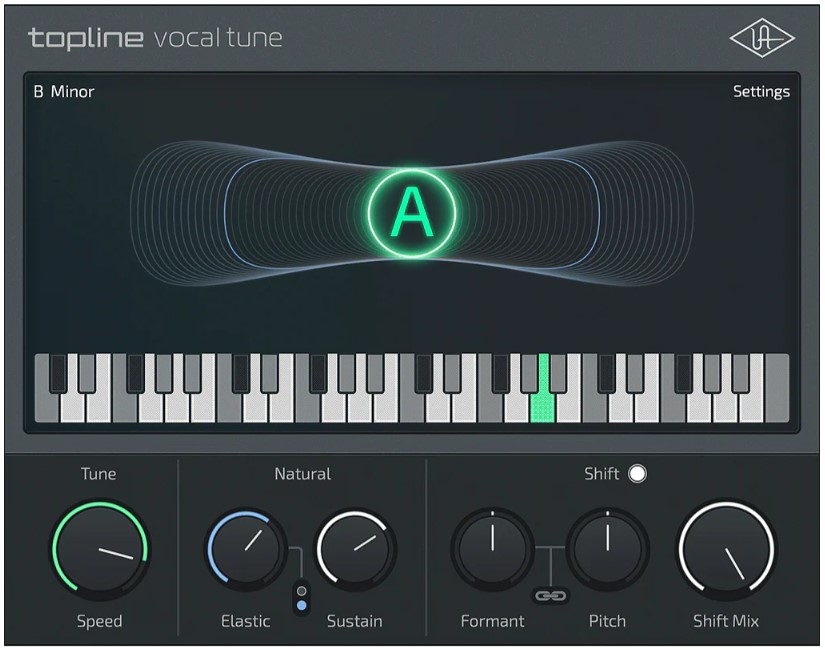825x648 pixels.
Task: Click the Universal Audio diamond logo
Action: pos(761,38)
